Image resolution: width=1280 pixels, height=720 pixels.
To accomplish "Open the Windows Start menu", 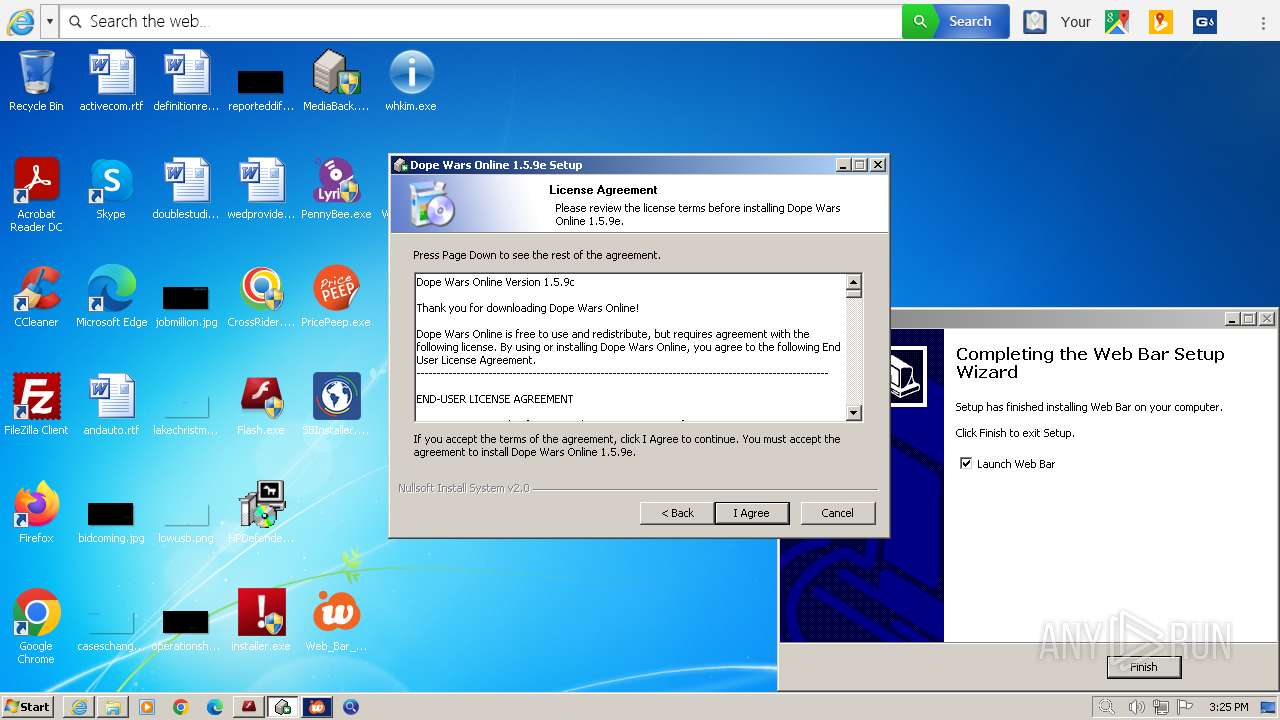I will pyautogui.click(x=27, y=707).
